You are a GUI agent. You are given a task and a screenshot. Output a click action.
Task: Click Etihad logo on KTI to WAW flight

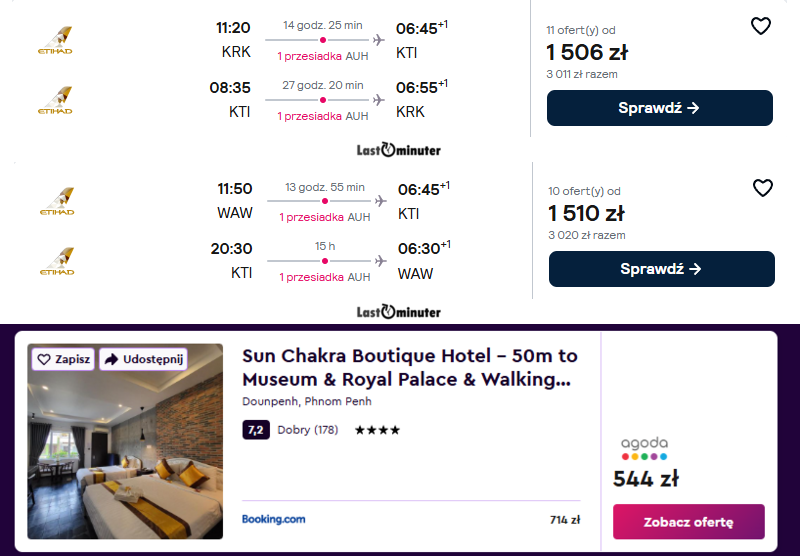point(57,261)
